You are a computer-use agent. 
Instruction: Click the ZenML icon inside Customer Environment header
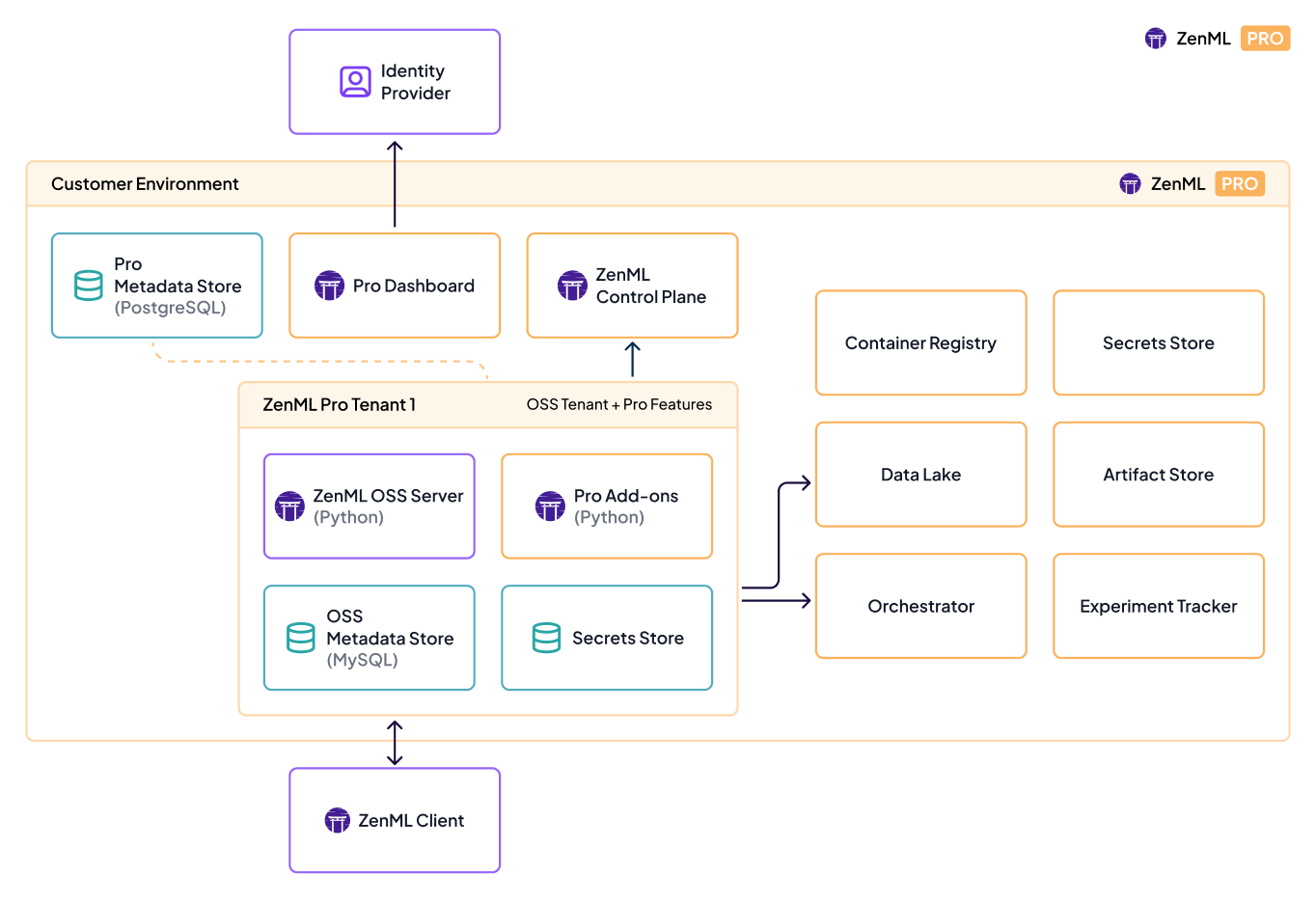(1130, 183)
